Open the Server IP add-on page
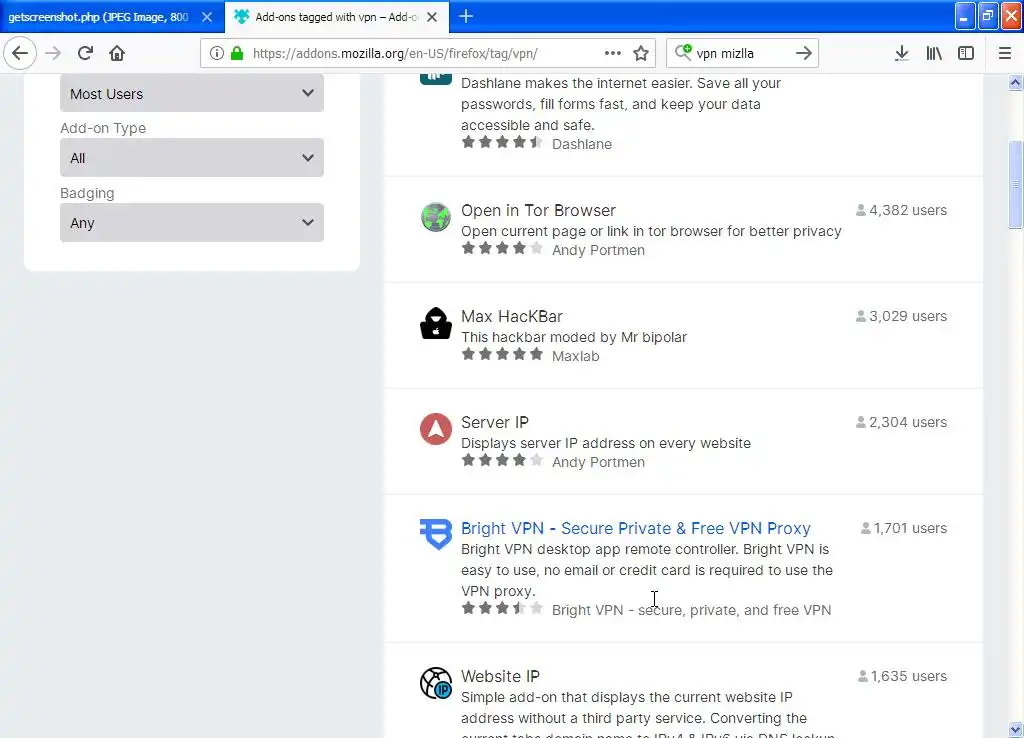The height and width of the screenshot is (738, 1024). (x=494, y=423)
